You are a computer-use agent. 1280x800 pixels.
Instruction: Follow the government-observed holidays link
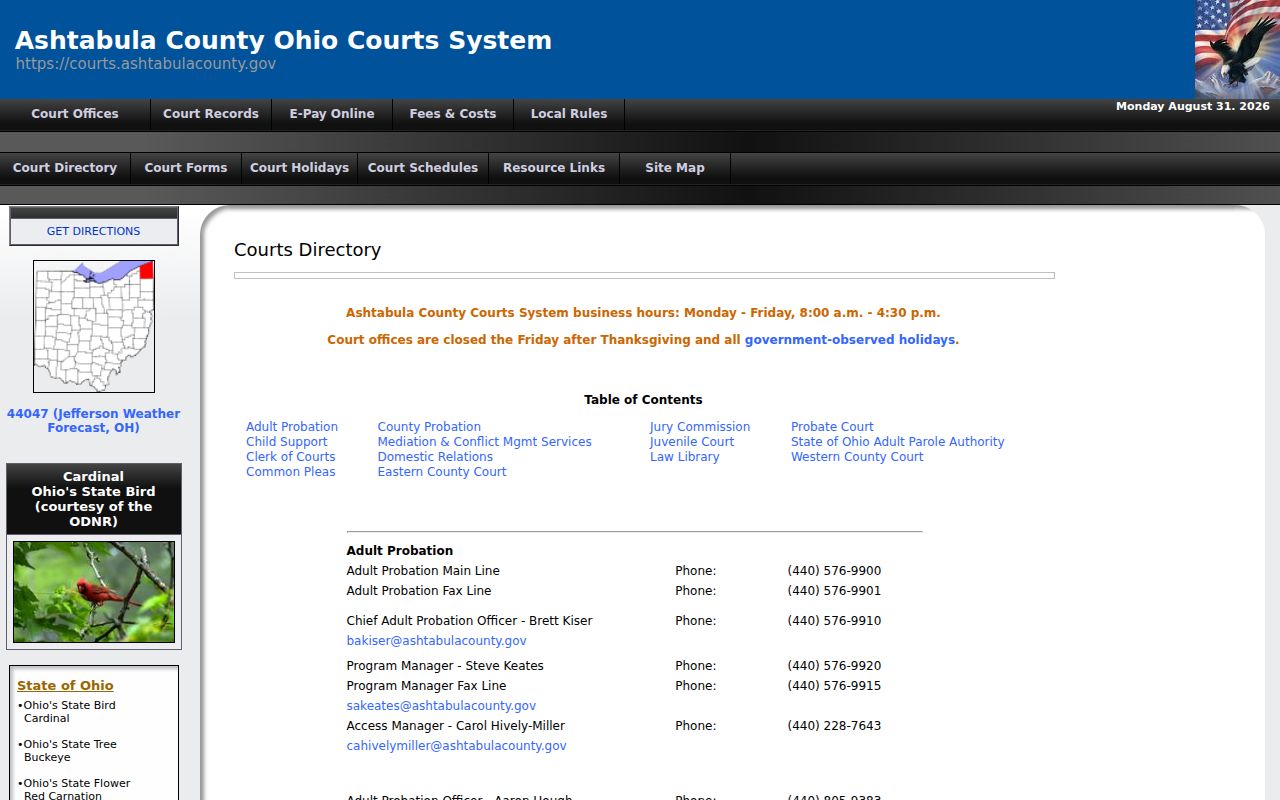pos(850,340)
